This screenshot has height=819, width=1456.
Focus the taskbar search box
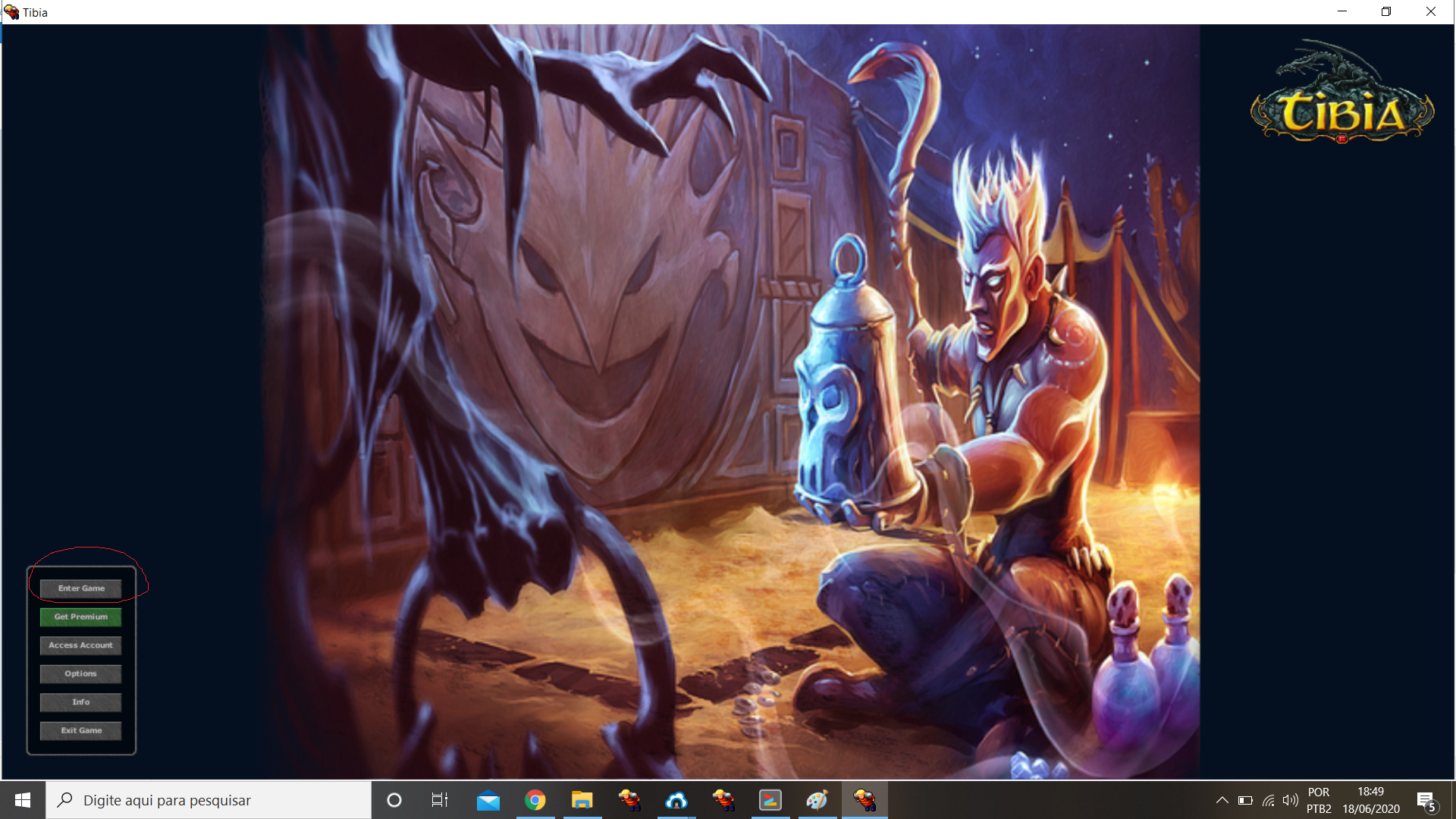pyautogui.click(x=209, y=800)
